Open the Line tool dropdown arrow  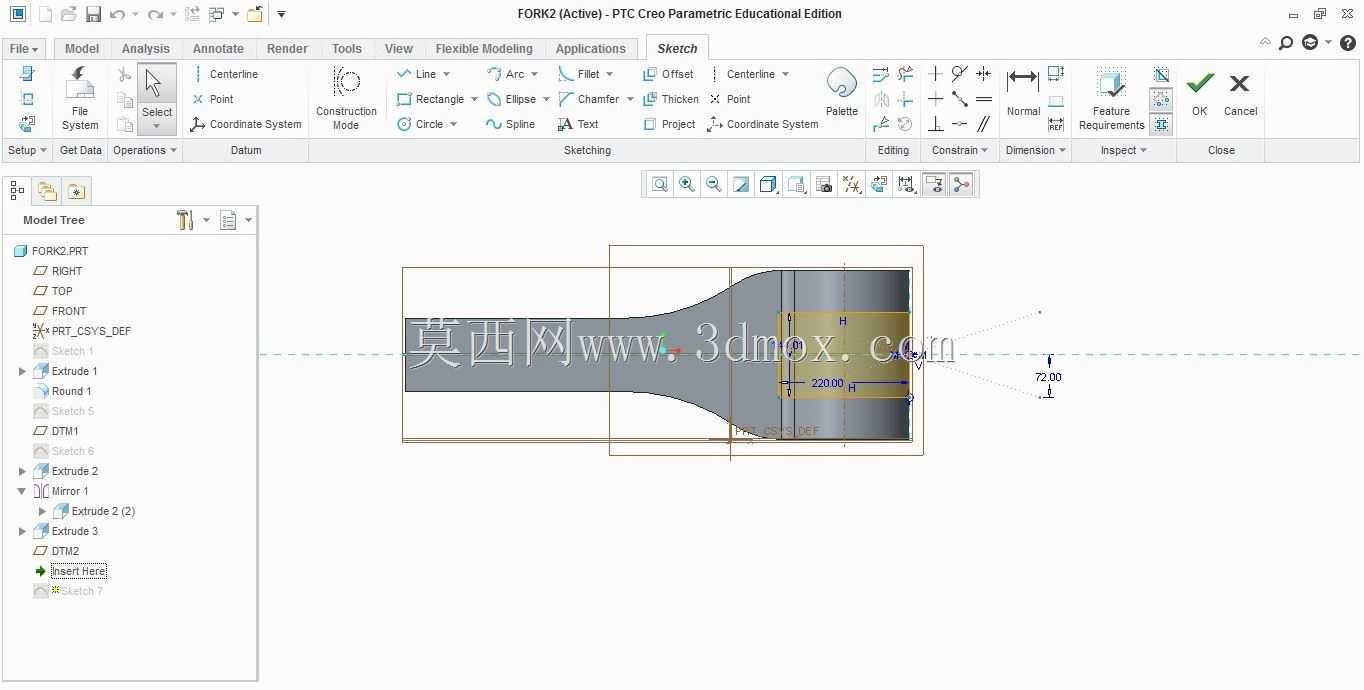pyautogui.click(x=446, y=74)
